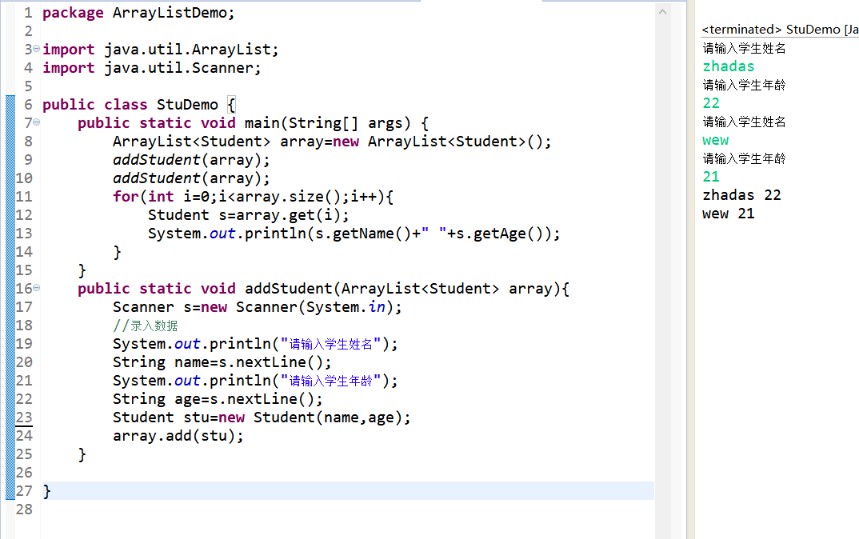The height and width of the screenshot is (539, 859).
Task: Click the addStudent(array) call on line 9
Action: [x=191, y=160]
